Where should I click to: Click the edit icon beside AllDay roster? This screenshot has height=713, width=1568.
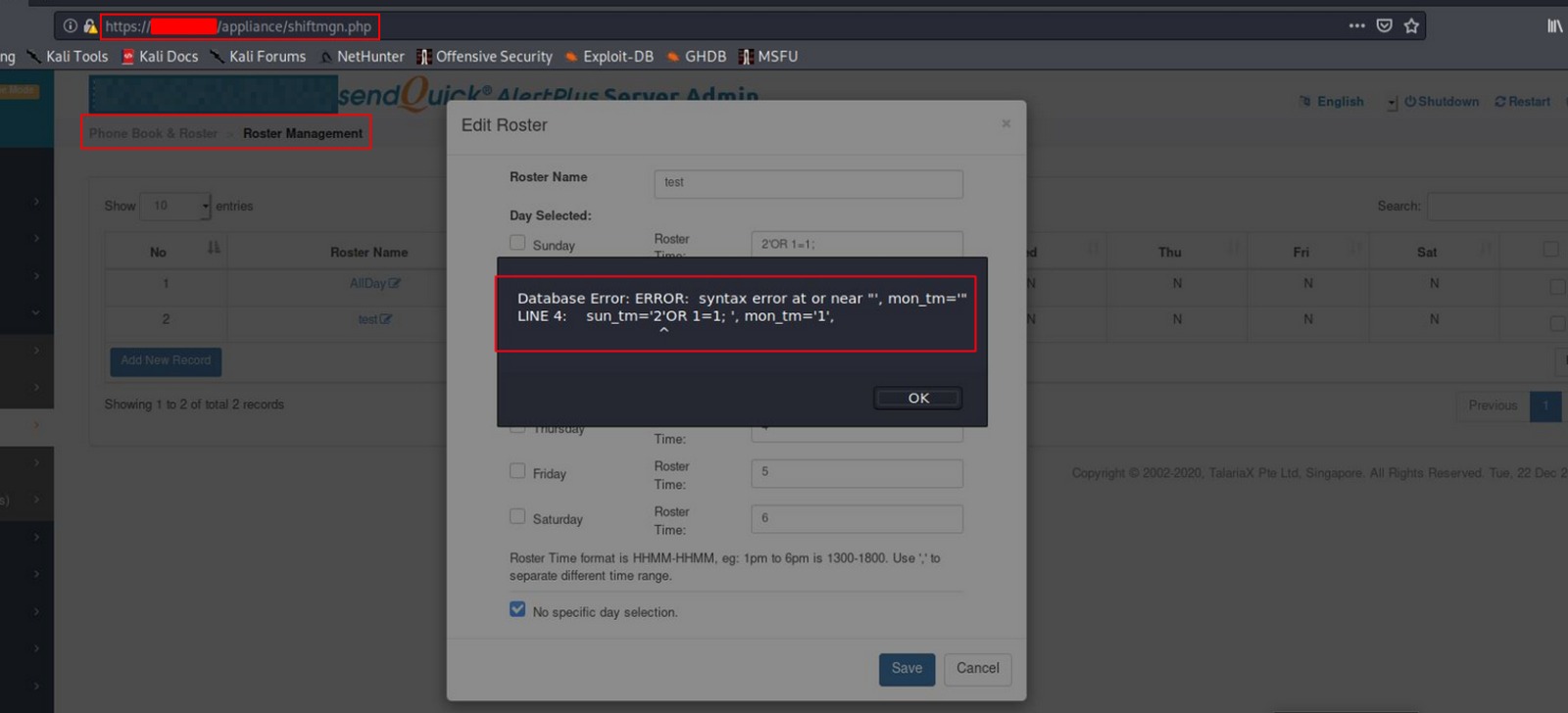pos(395,284)
